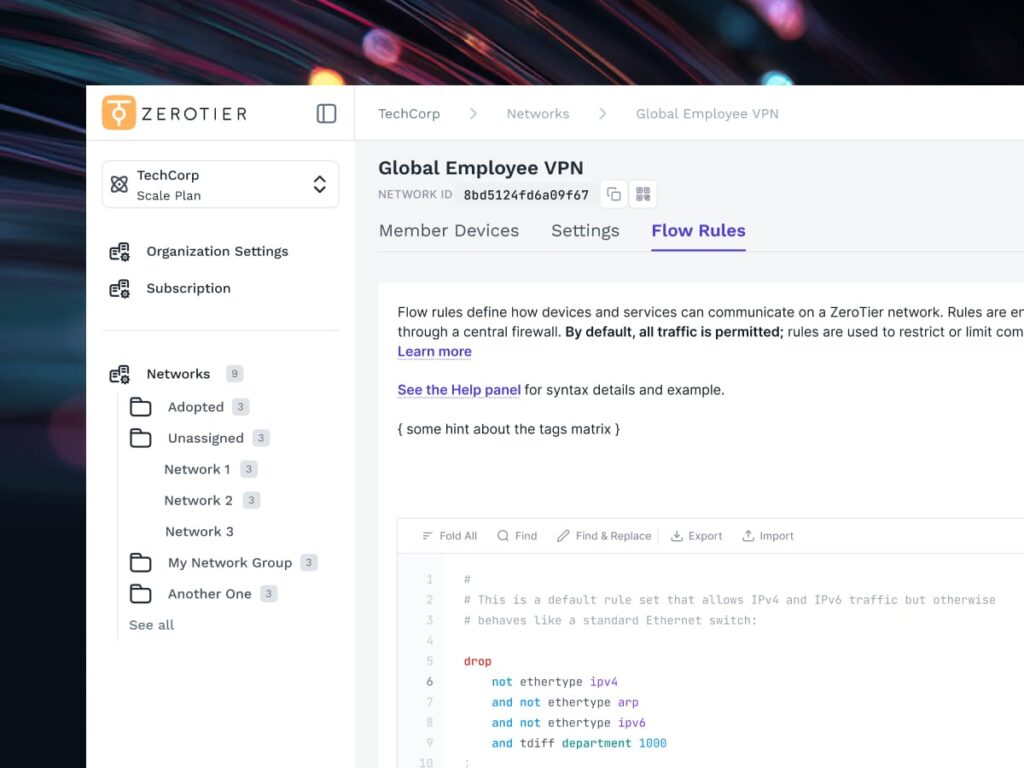
Task: Show the network QR code
Action: (643, 194)
